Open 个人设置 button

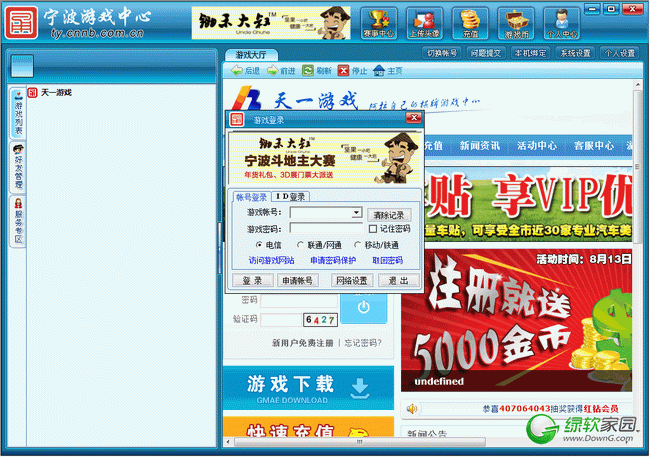point(619,53)
